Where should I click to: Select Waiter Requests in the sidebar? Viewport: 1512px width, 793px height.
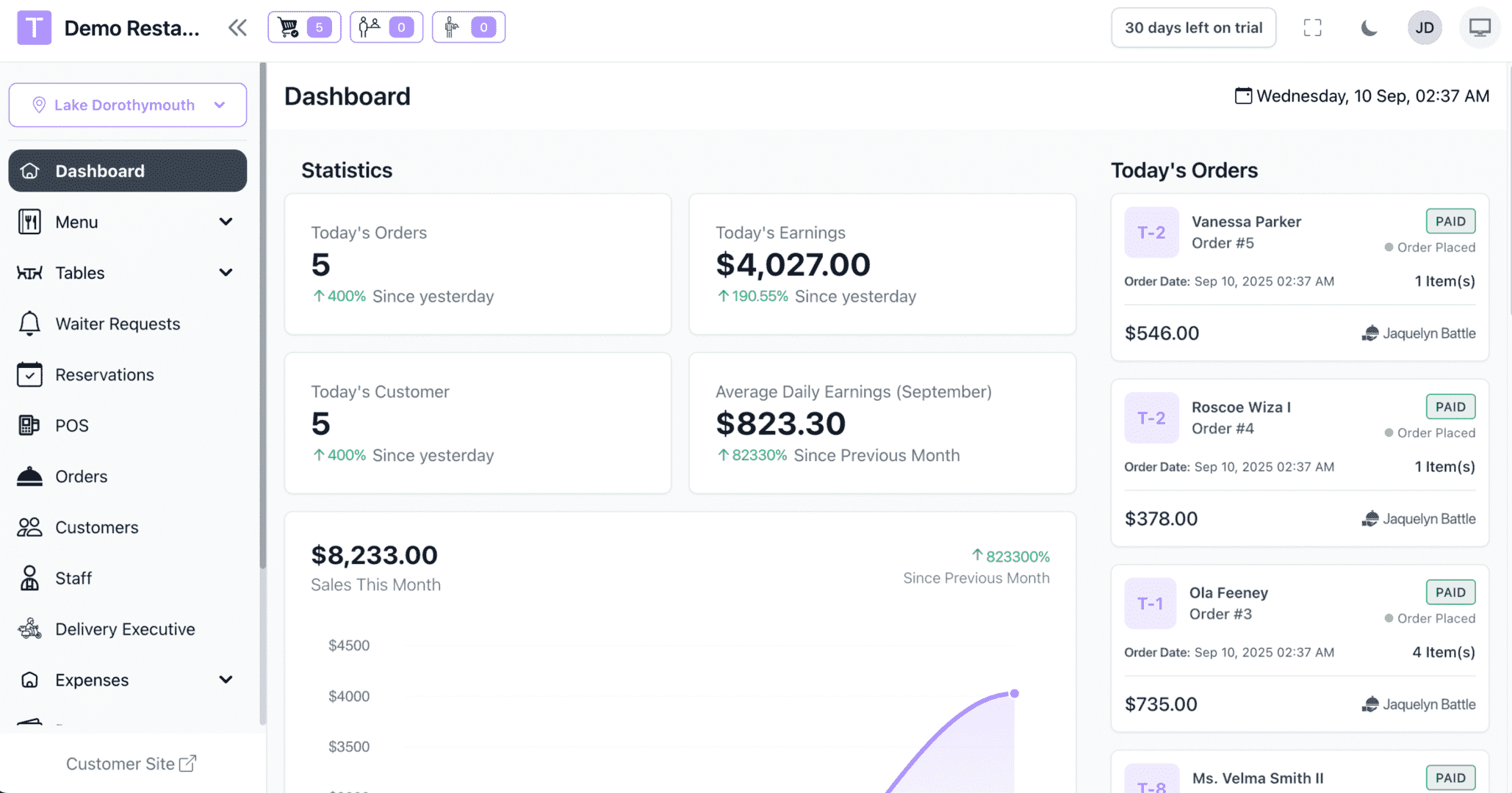pyautogui.click(x=118, y=323)
